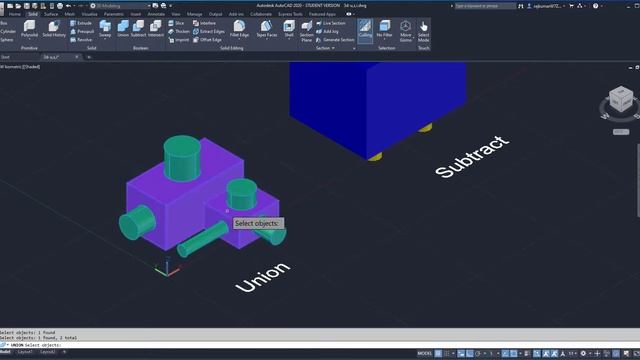Select the Taper Faces tool
Screen dimensions: 640x360
[x=266, y=29]
